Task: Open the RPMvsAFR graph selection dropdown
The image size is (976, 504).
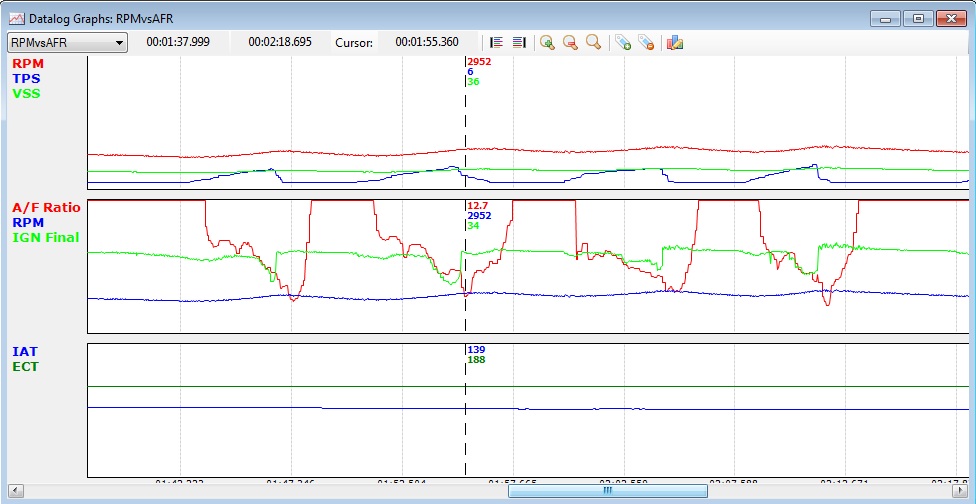Action: tap(67, 42)
